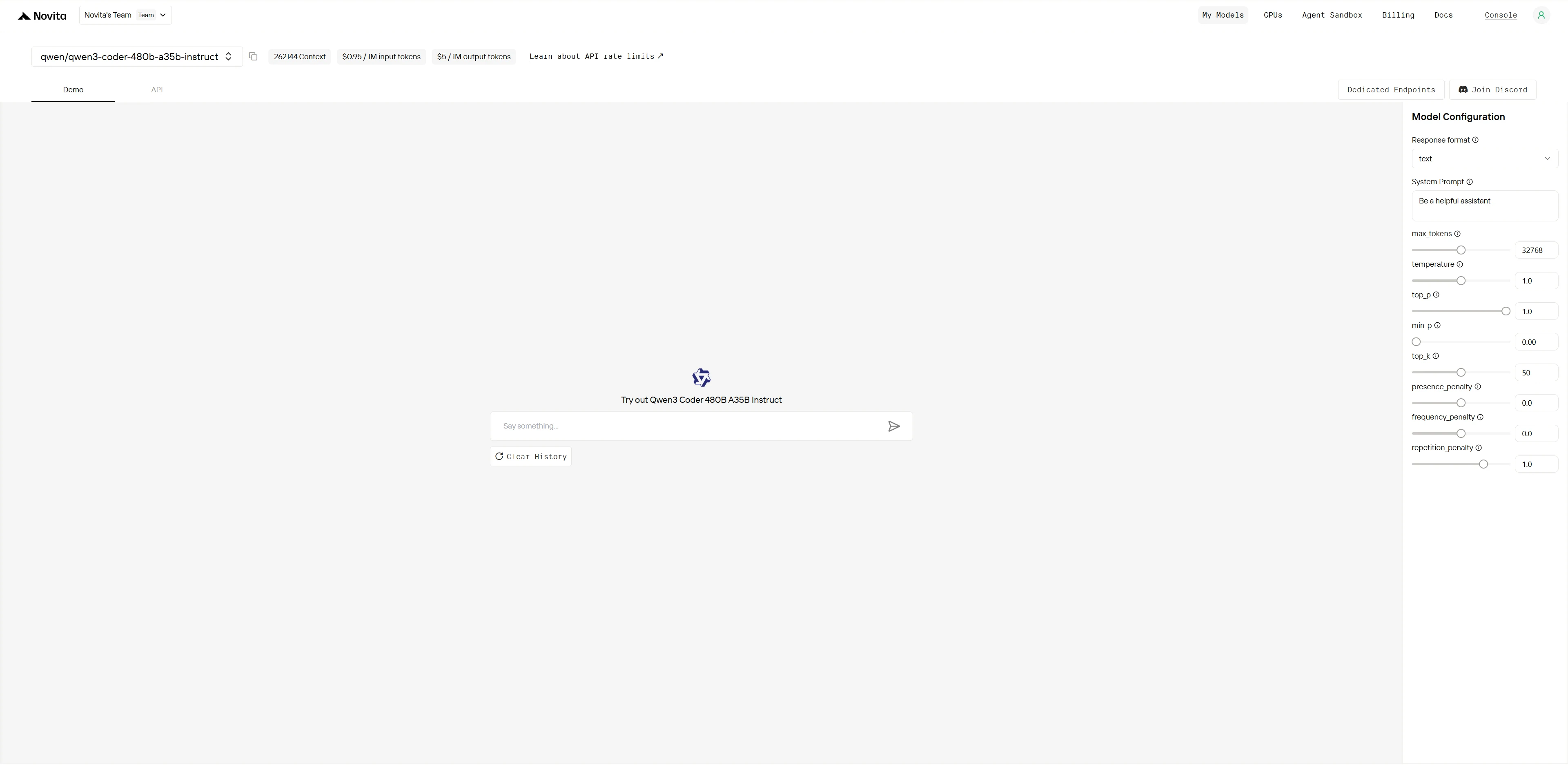The width and height of the screenshot is (1568, 779).
Task: Click the $0.95 / 1M input tokens badge
Action: pyautogui.click(x=381, y=57)
